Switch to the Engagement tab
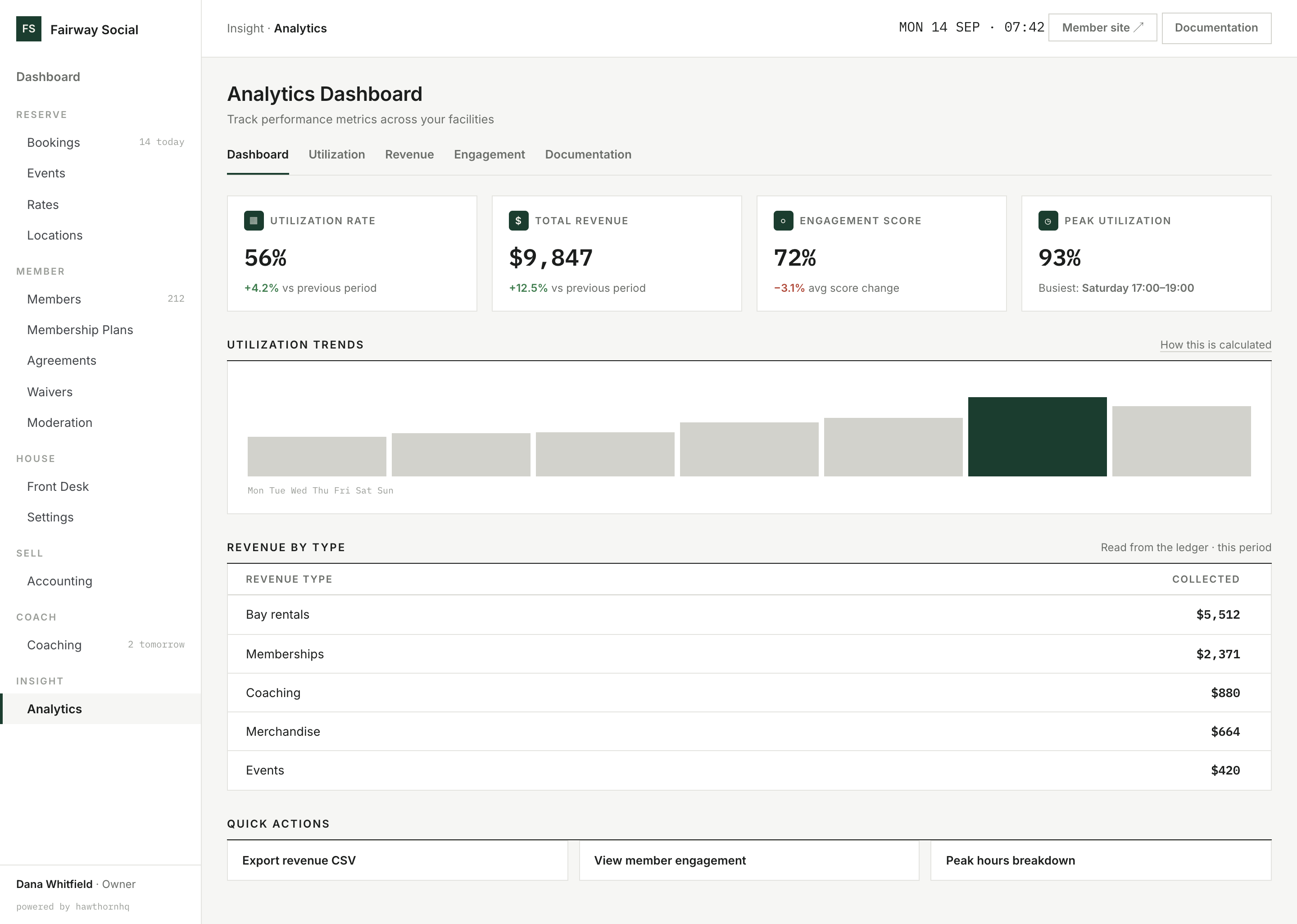This screenshot has width=1297, height=924. click(489, 155)
